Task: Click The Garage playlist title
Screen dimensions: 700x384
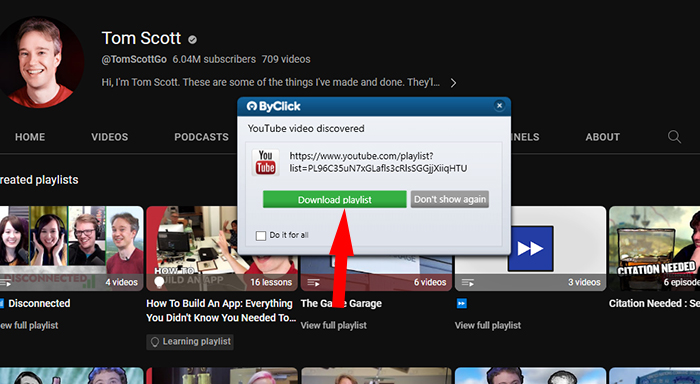Action: pos(341,304)
